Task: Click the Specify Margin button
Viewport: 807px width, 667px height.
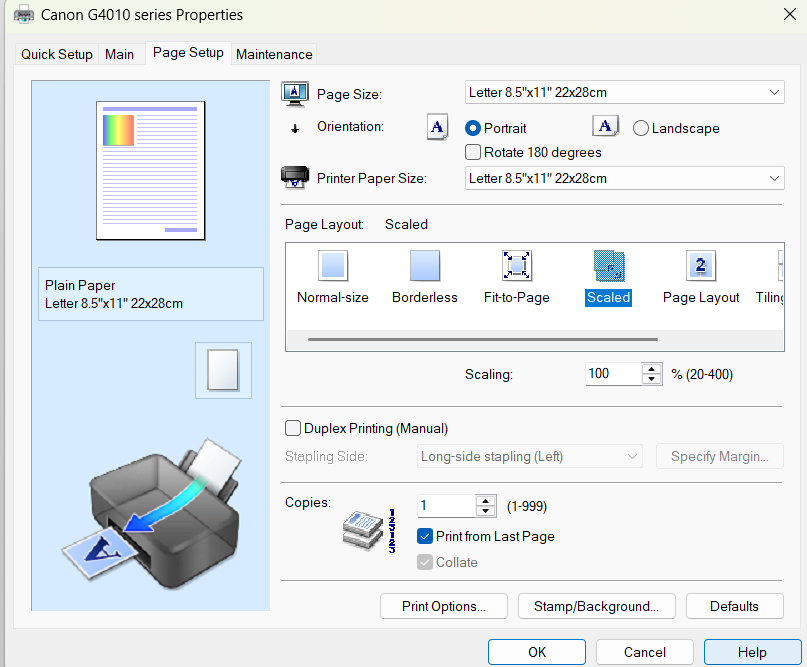Action: (x=720, y=457)
